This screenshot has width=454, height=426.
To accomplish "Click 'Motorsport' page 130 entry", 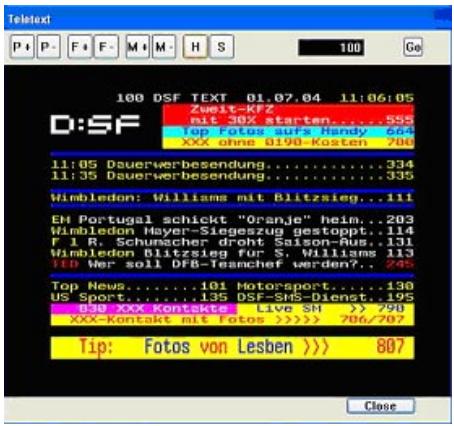I will pos(325,286).
